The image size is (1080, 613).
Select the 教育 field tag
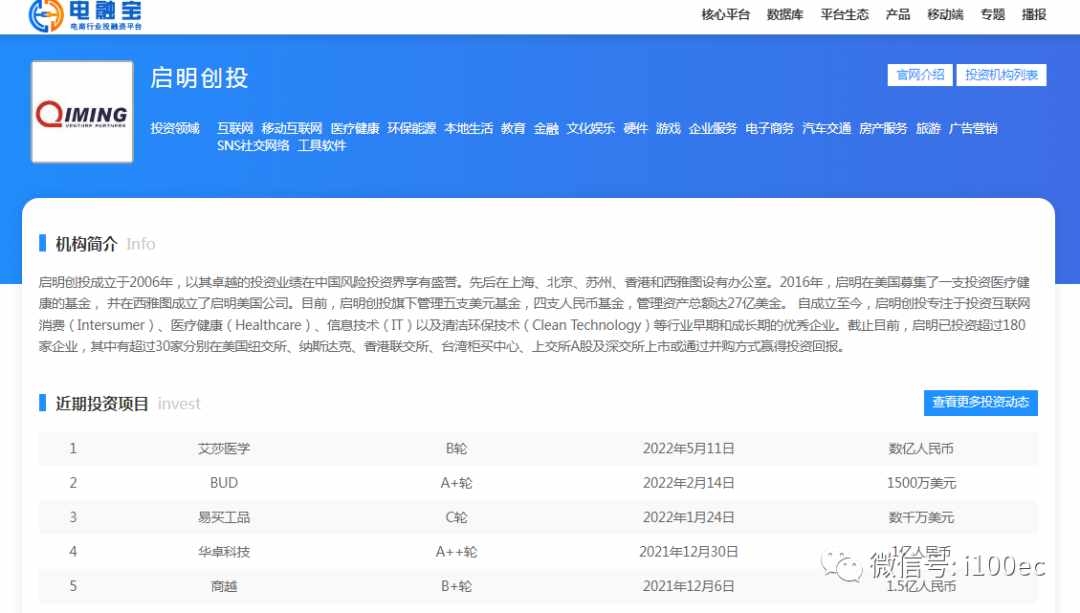pos(513,128)
